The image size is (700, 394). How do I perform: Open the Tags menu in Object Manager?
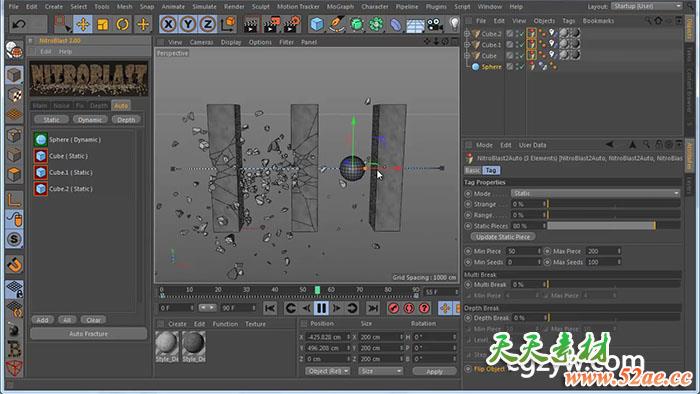tap(568, 21)
